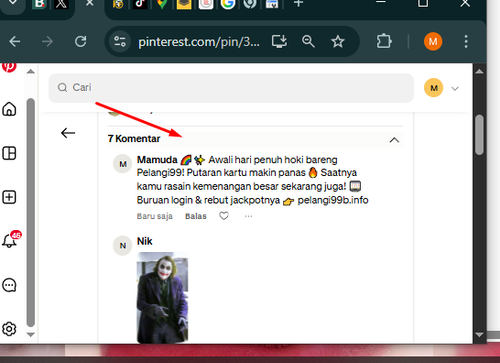Like Mamuda's comment with the heart icon
Image resolution: width=500 pixels, height=363 pixels.
click(224, 216)
